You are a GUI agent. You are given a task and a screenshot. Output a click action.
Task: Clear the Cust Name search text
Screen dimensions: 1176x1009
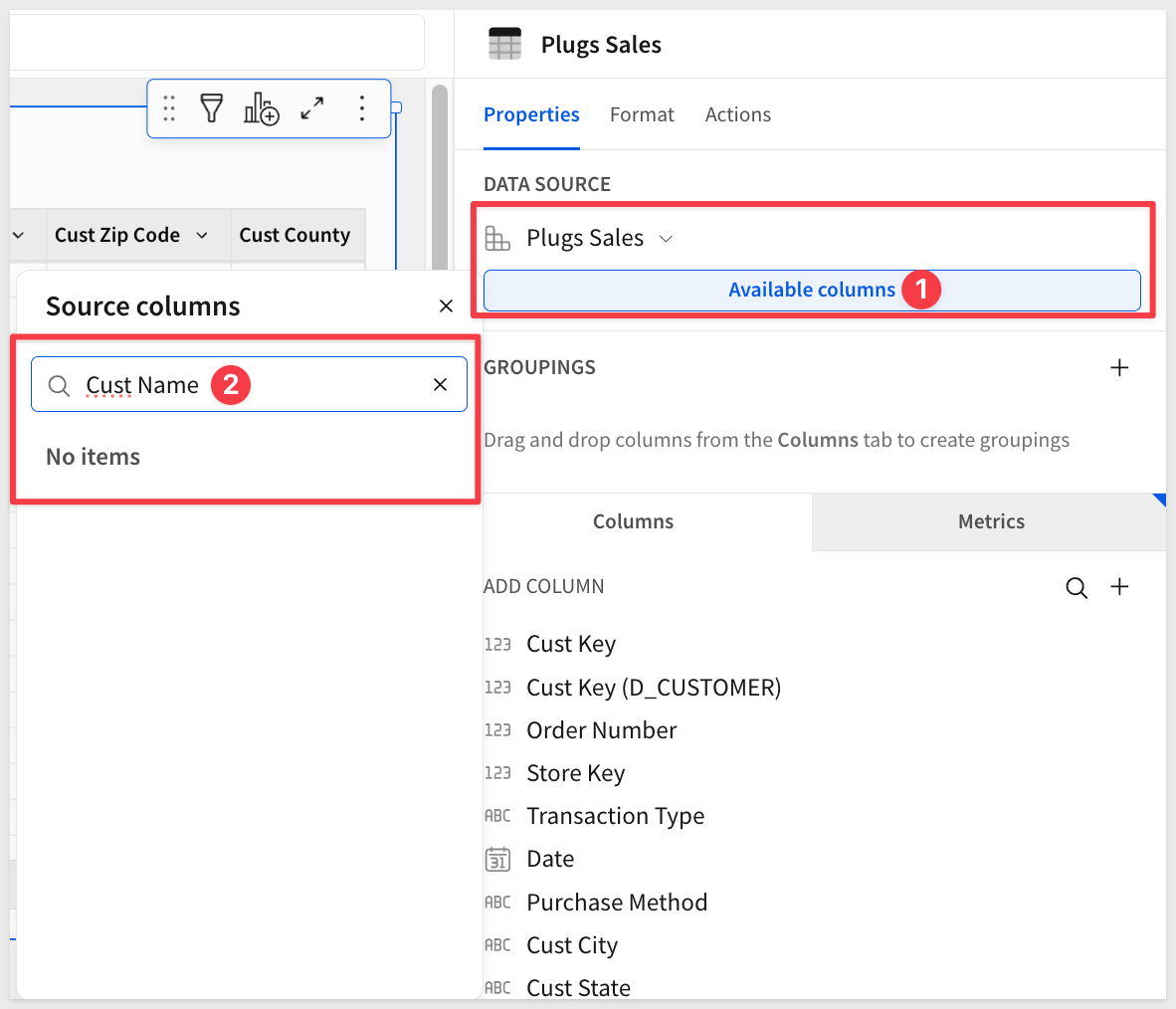coord(440,385)
